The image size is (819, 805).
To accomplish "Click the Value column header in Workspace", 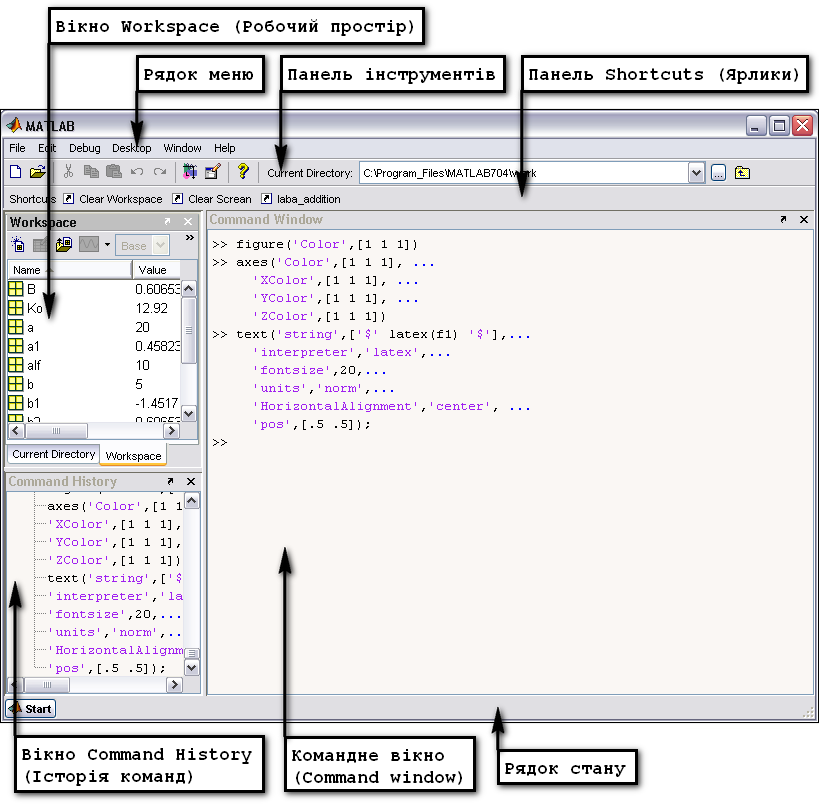I will [x=157, y=270].
